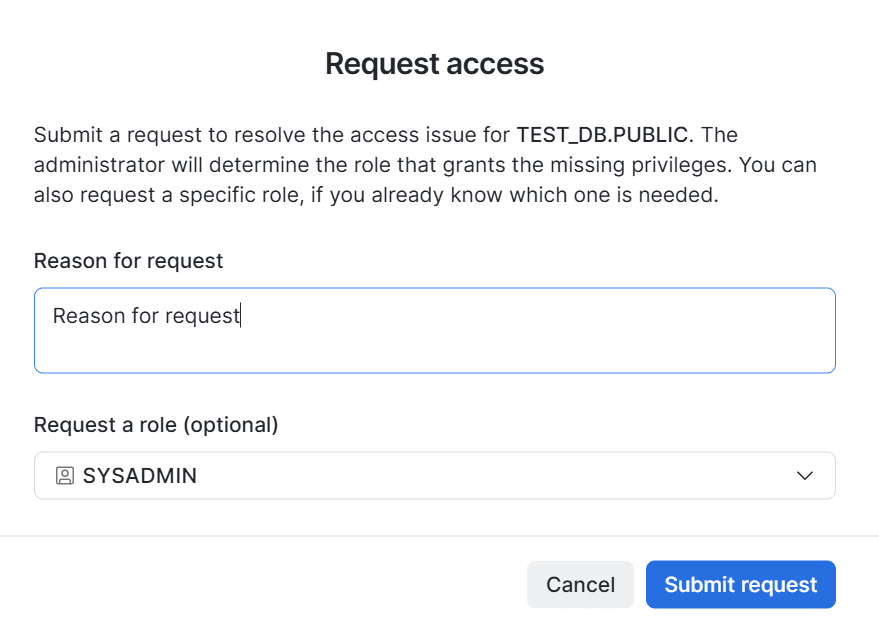The image size is (879, 631).
Task: Click the Cancel button
Action: (x=580, y=584)
